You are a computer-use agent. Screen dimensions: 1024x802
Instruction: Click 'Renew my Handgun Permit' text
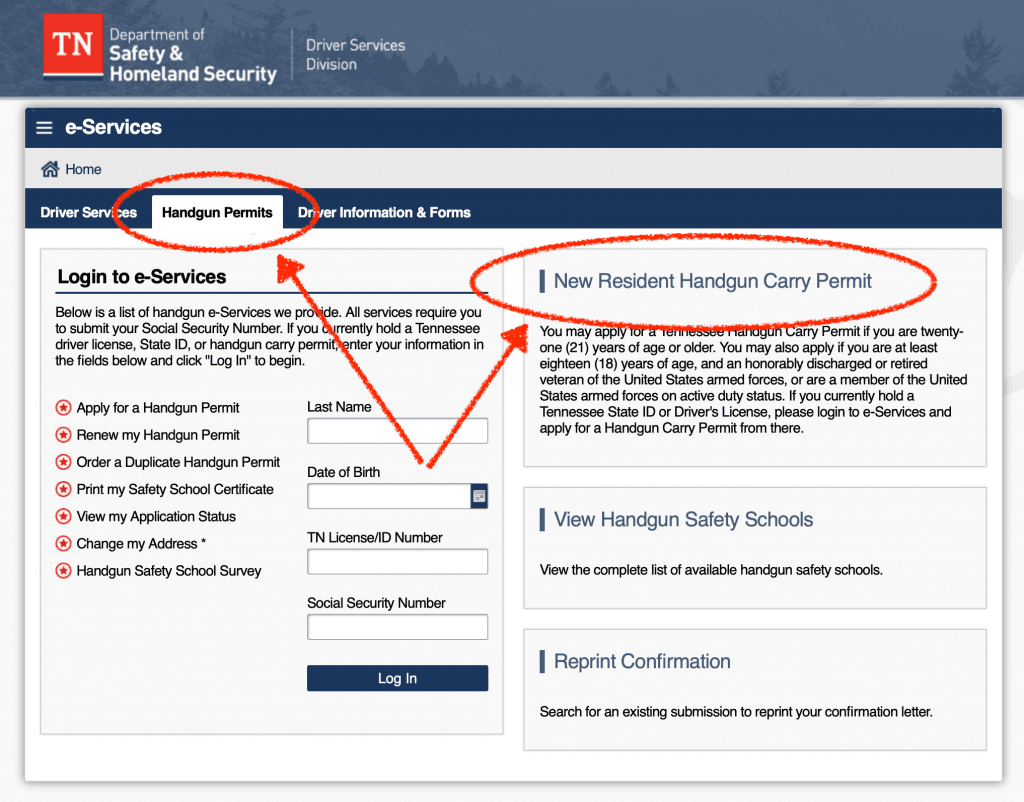click(x=158, y=435)
